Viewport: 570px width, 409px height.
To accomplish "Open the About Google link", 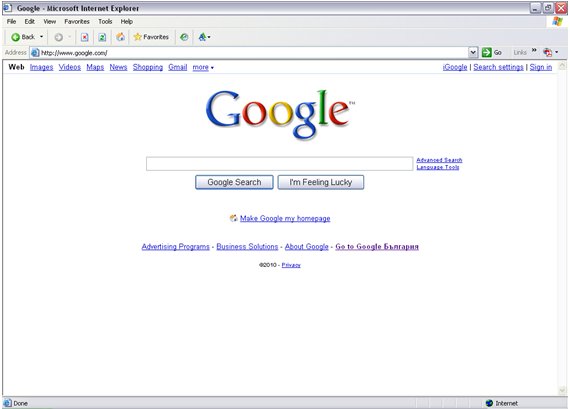I will tap(306, 246).
